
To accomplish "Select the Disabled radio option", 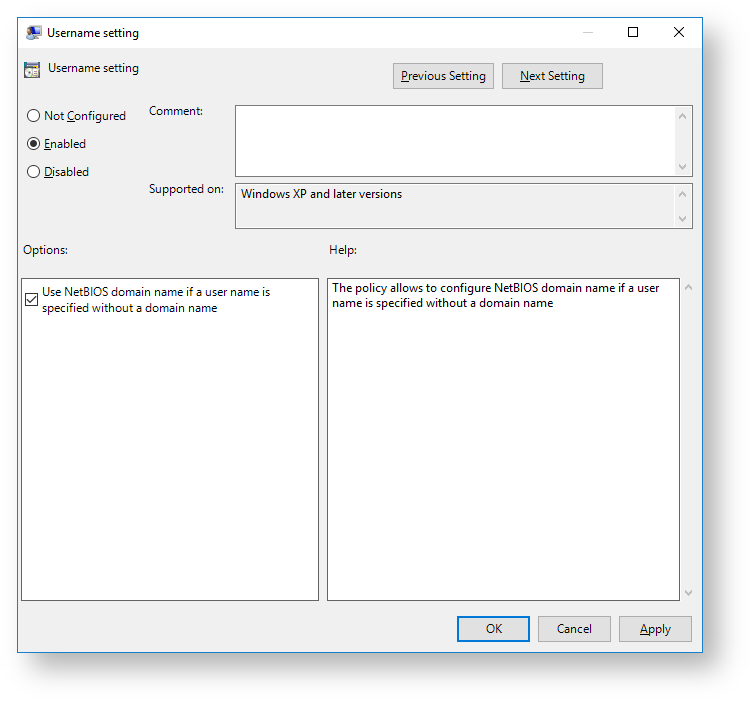I will click(34, 172).
